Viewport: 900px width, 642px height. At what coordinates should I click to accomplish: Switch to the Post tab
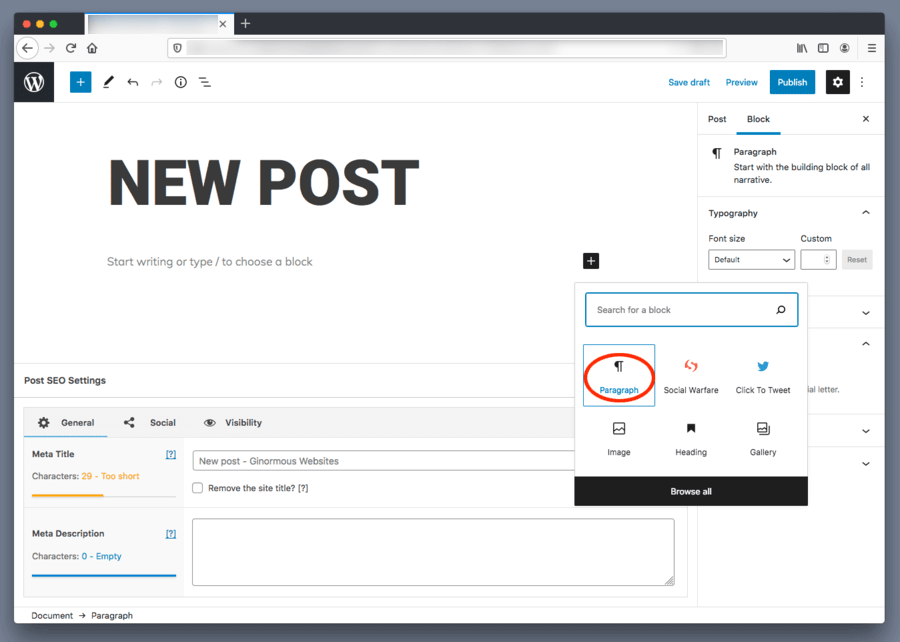pos(717,119)
